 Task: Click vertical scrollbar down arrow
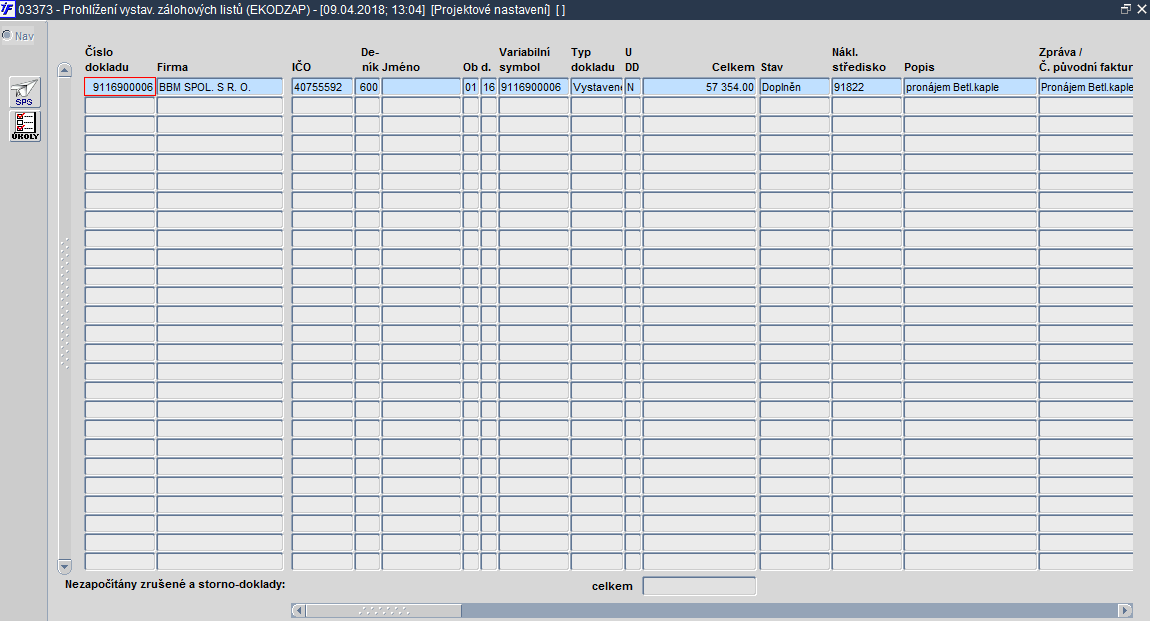[x=65, y=566]
